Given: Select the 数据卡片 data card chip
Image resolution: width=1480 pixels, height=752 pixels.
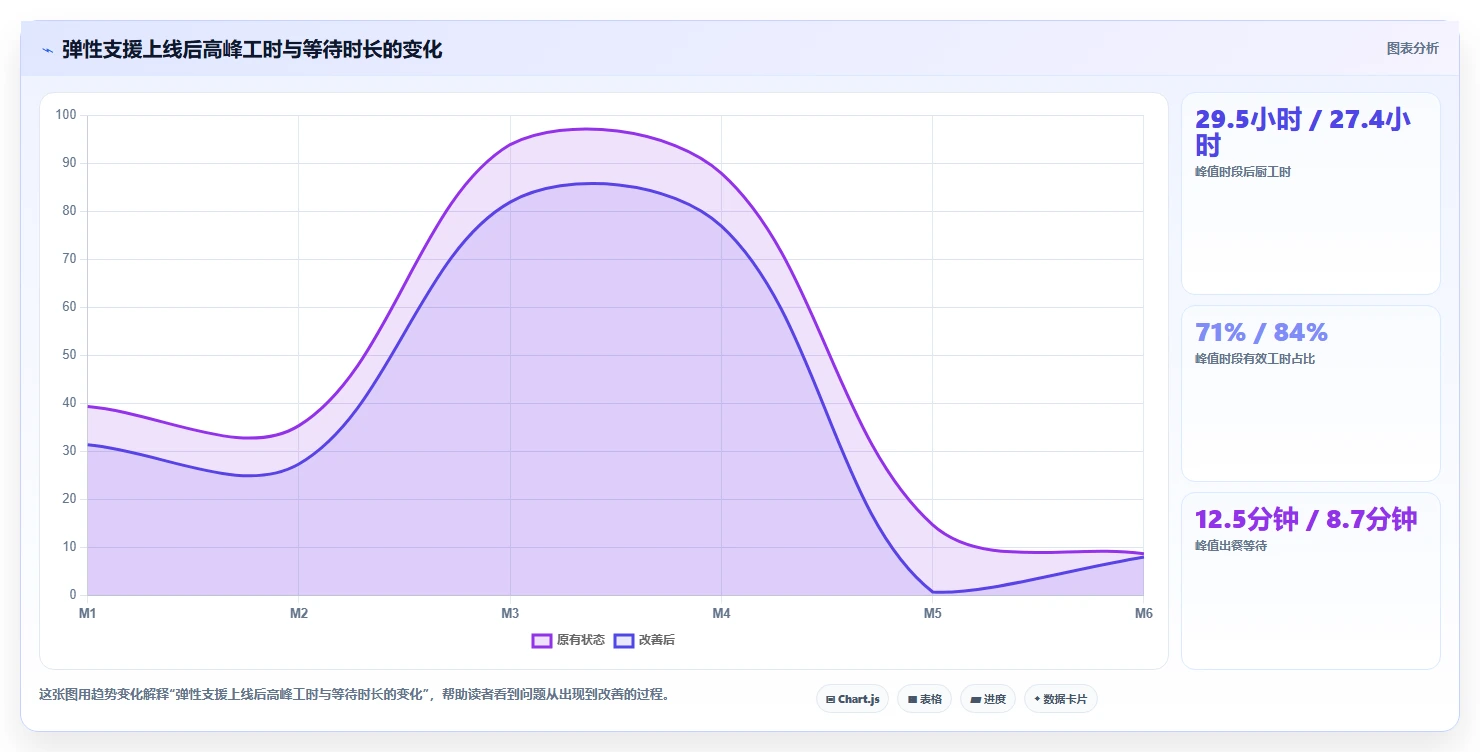Looking at the screenshot, I should point(1060,699).
